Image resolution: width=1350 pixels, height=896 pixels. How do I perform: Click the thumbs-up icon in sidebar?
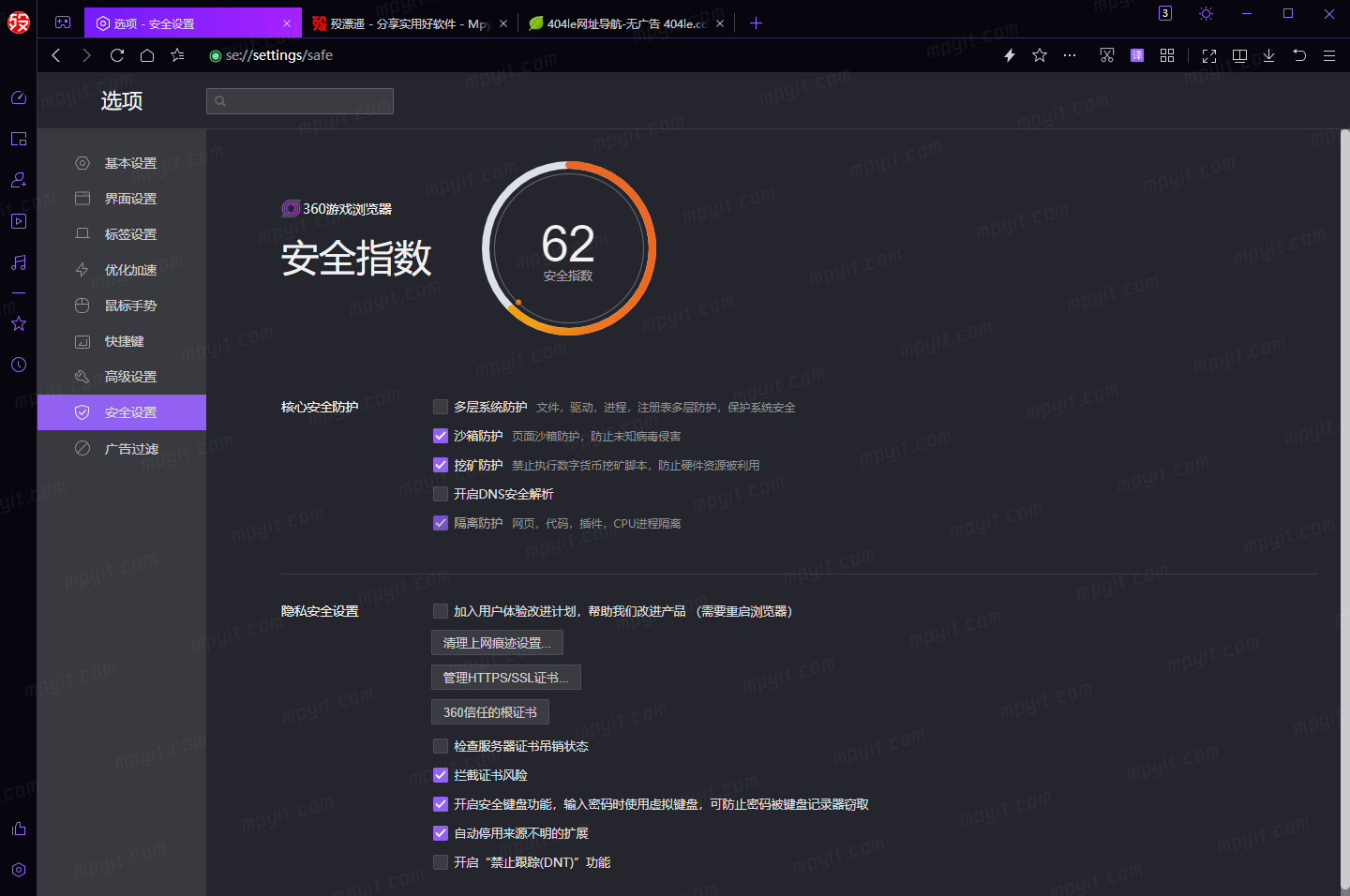[19, 829]
